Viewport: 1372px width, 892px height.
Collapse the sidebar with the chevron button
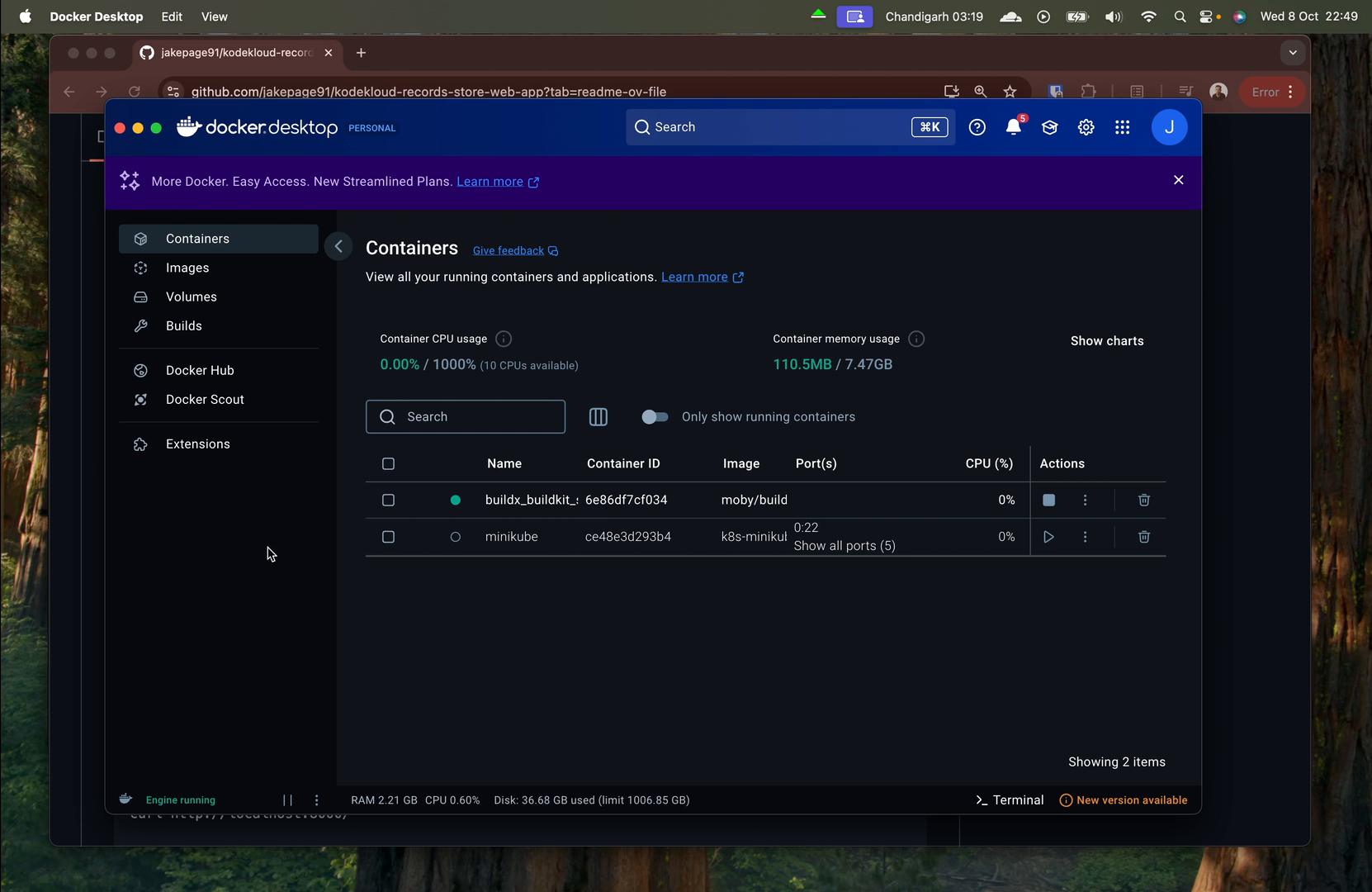point(338,246)
